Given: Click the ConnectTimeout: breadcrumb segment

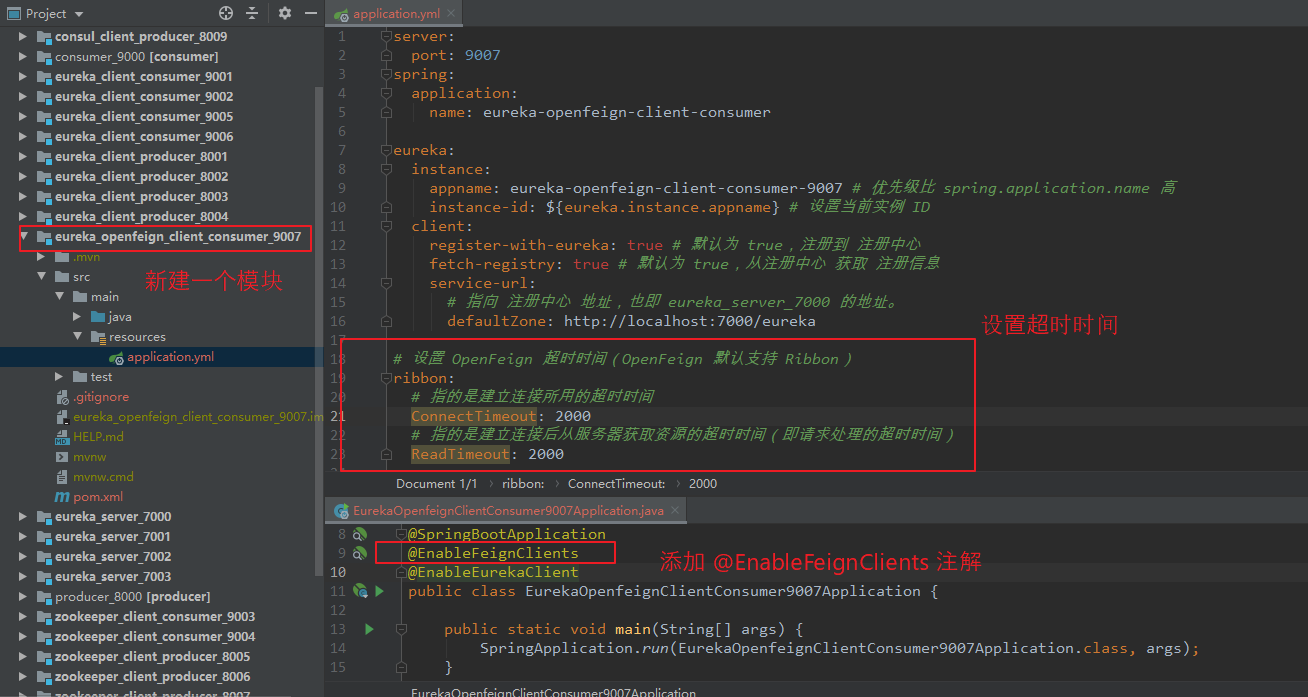Looking at the screenshot, I should click(617, 483).
